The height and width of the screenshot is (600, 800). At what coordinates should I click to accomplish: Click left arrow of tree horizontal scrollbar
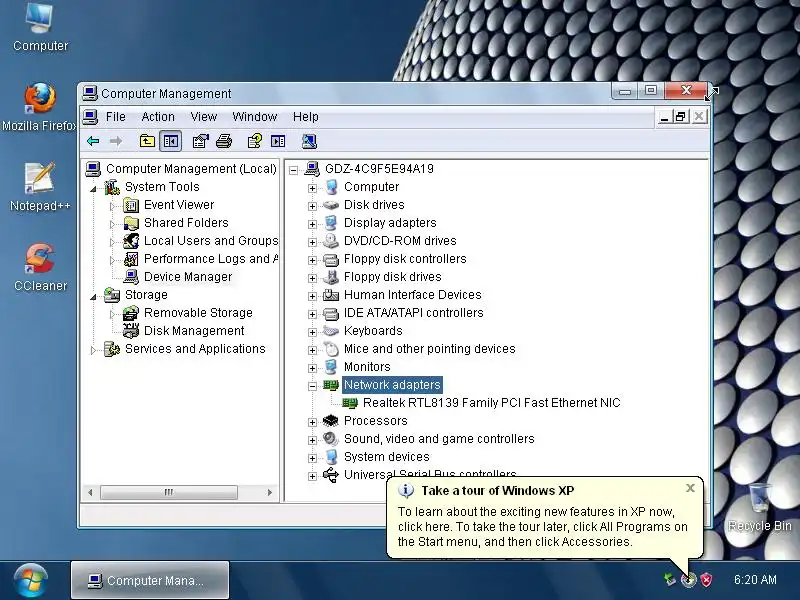click(x=90, y=492)
